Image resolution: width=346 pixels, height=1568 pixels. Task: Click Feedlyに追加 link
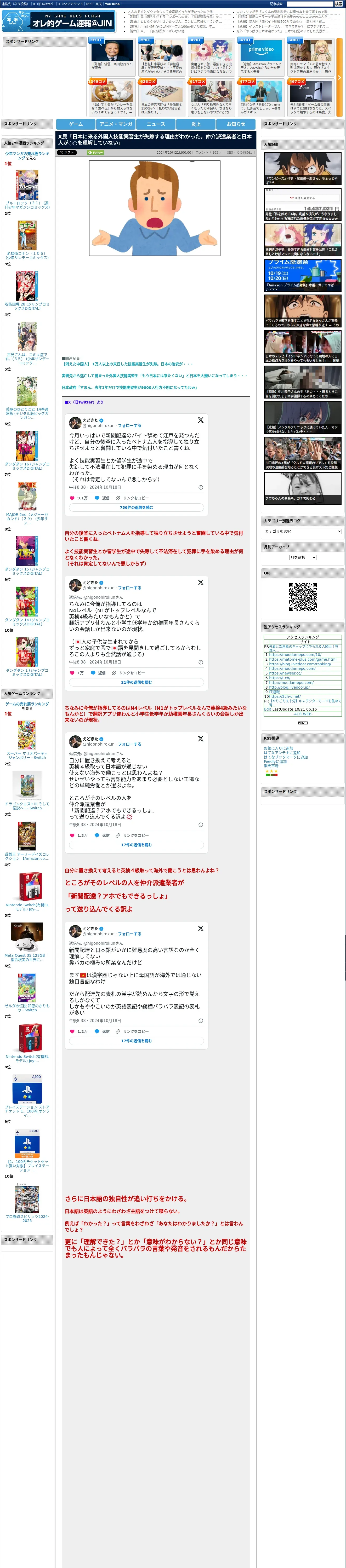pyautogui.click(x=275, y=762)
